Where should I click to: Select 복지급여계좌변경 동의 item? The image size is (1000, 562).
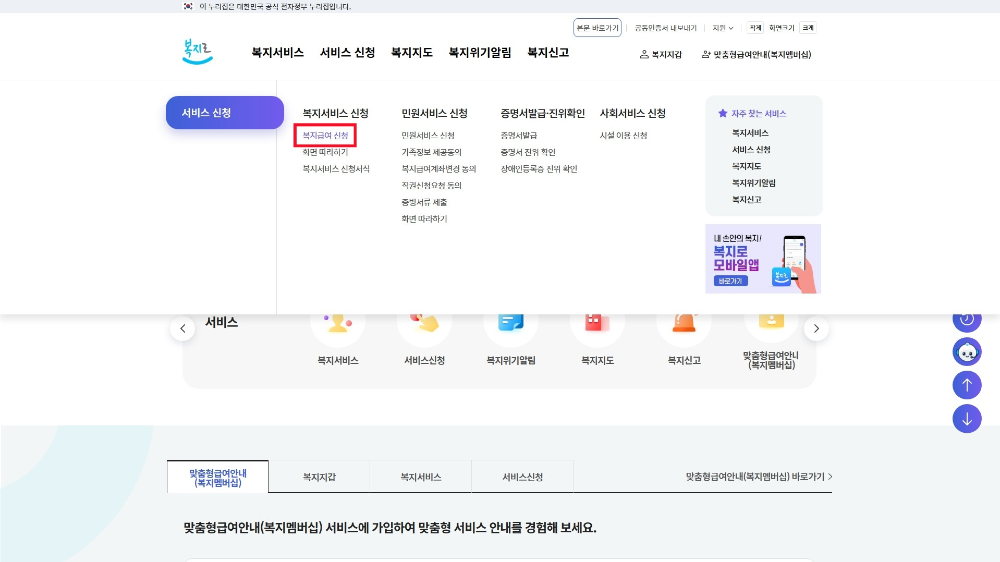coord(439,168)
